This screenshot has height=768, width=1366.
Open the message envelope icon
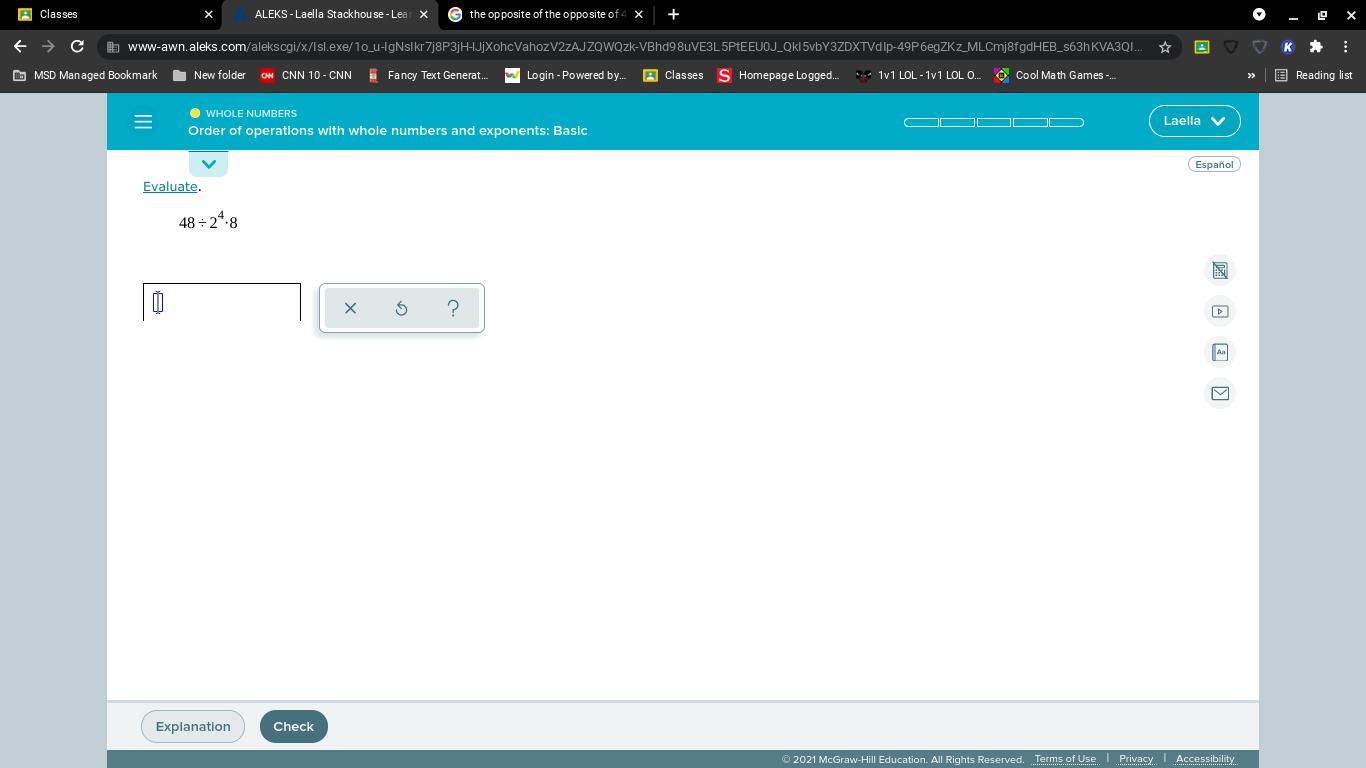tap(1220, 393)
